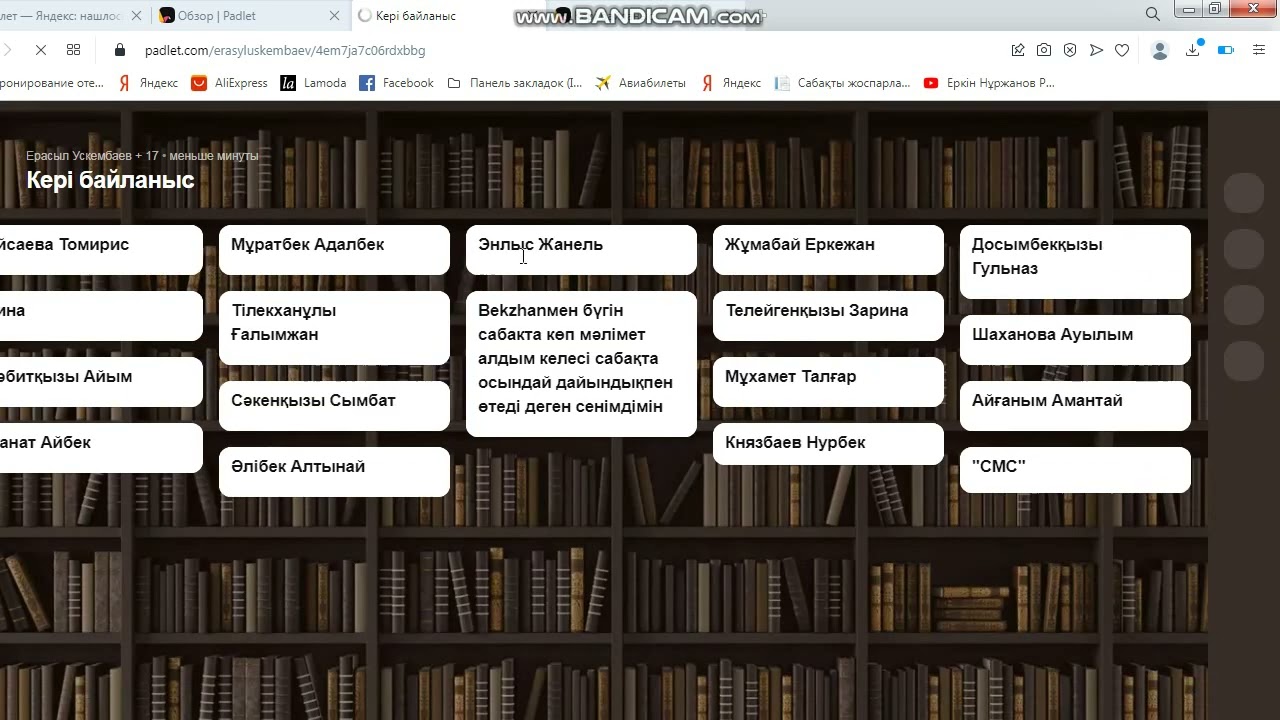
Task: Open the Айғаным Амантай post
Action: [x=1075, y=405]
